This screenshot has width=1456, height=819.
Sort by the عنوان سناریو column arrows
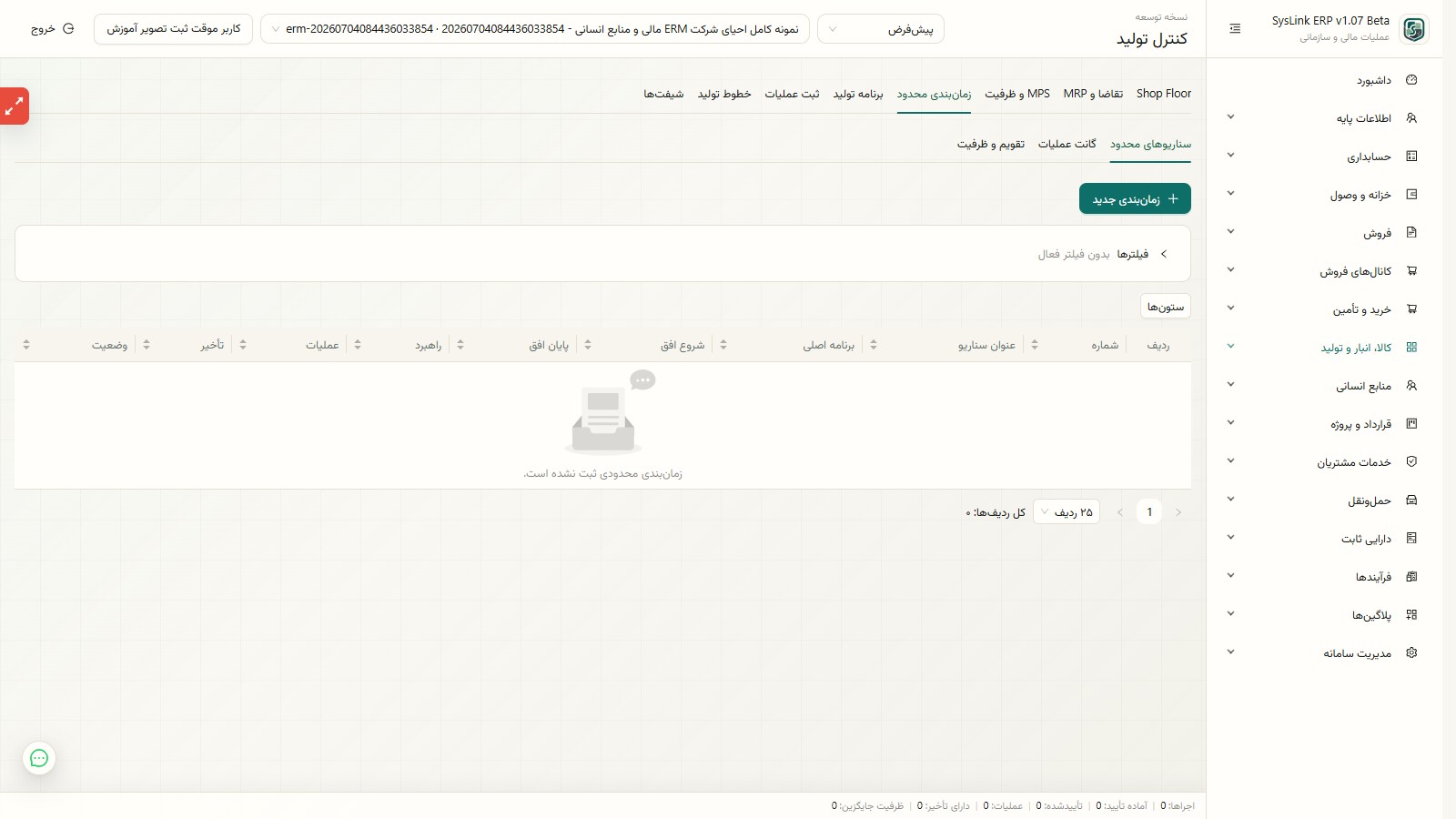tap(874, 345)
